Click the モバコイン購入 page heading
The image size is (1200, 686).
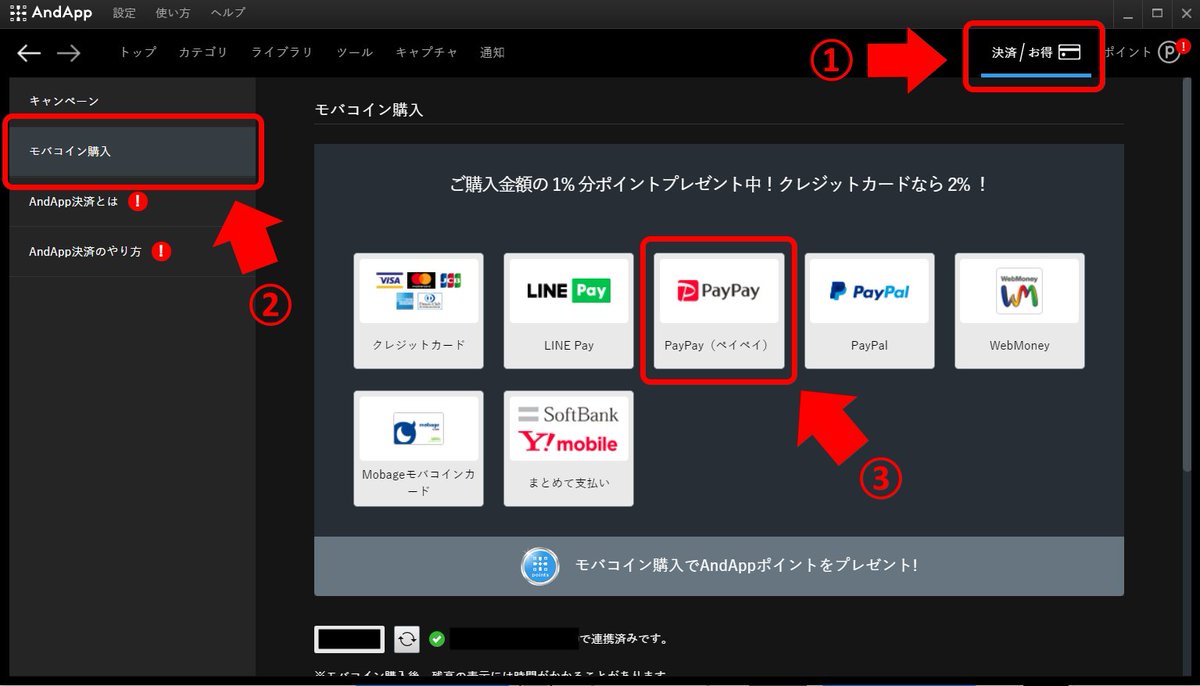click(369, 110)
